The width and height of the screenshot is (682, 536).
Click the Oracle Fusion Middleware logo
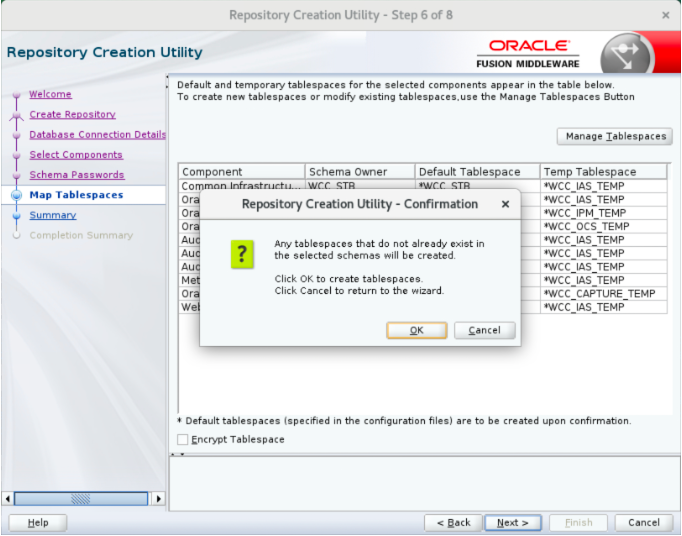tap(528, 54)
